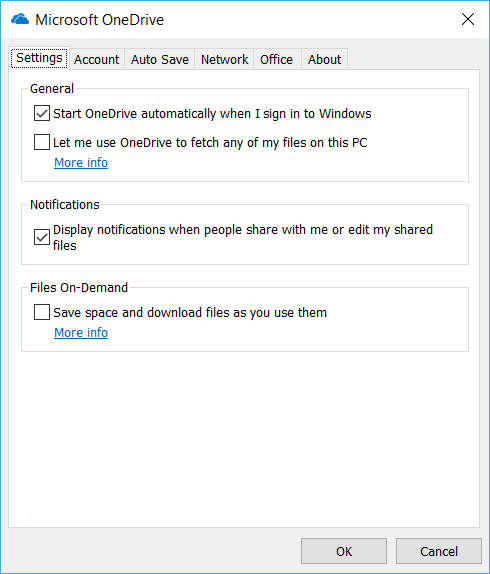Click the Start OneDrive automatically label text
The width and height of the screenshot is (490, 574).
pyautogui.click(x=212, y=113)
